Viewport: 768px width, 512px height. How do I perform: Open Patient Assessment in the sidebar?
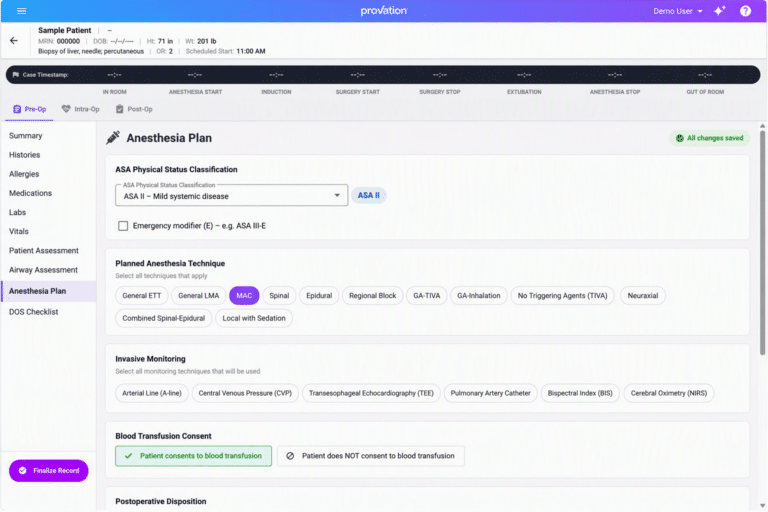pyautogui.click(x=44, y=250)
